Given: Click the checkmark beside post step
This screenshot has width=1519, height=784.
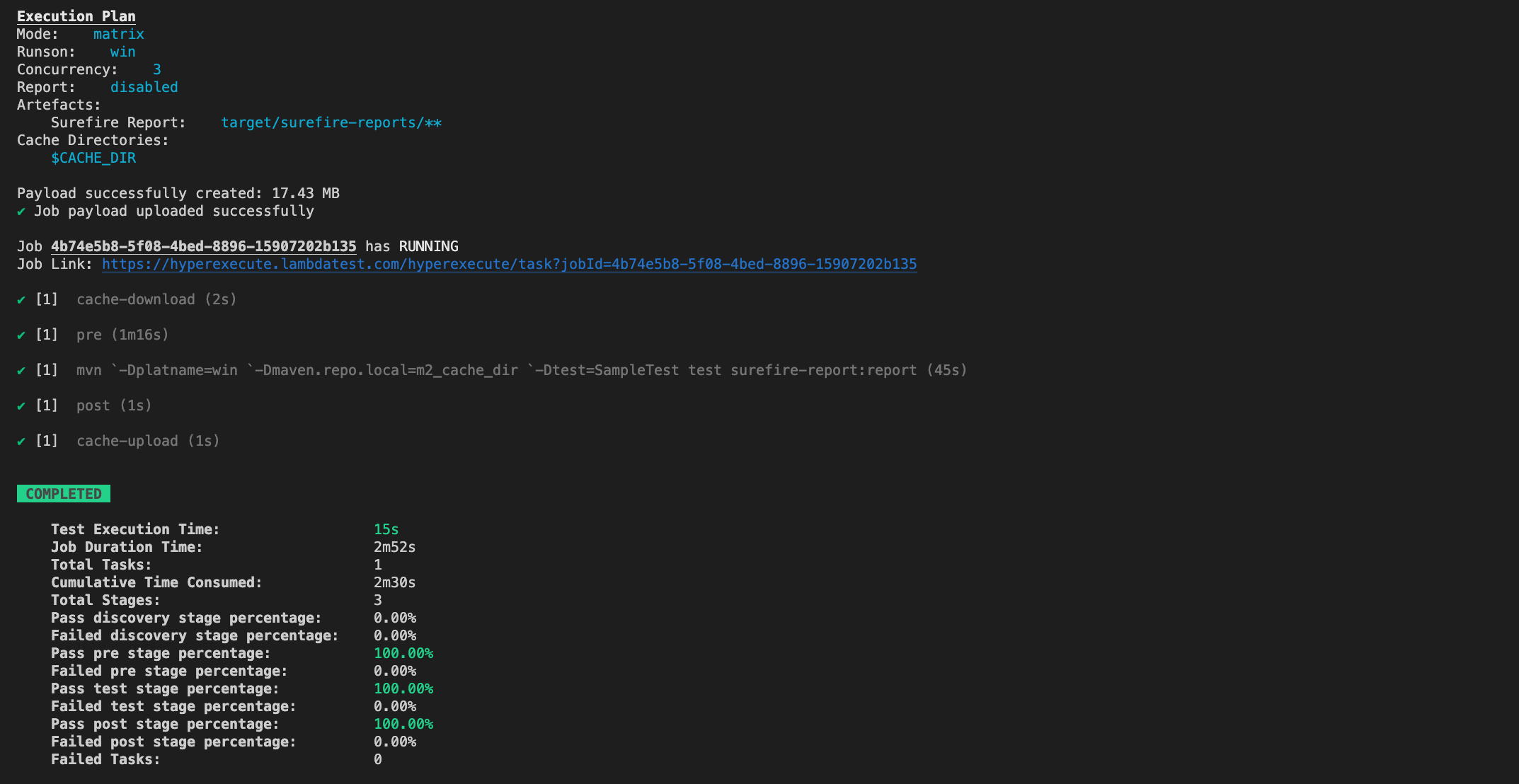Looking at the screenshot, I should pyautogui.click(x=21, y=406).
